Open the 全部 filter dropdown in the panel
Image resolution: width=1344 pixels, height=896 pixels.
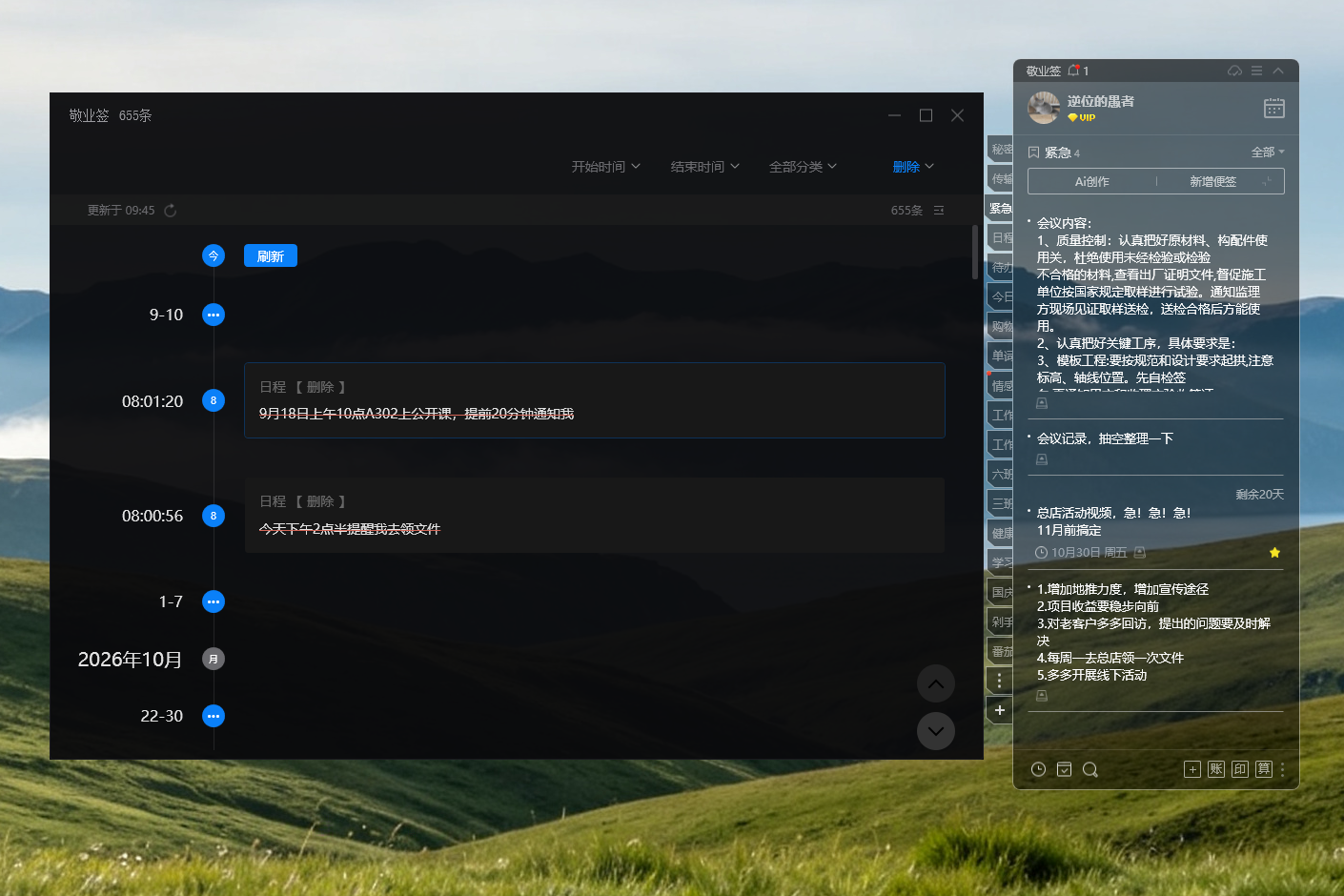pos(1268,153)
